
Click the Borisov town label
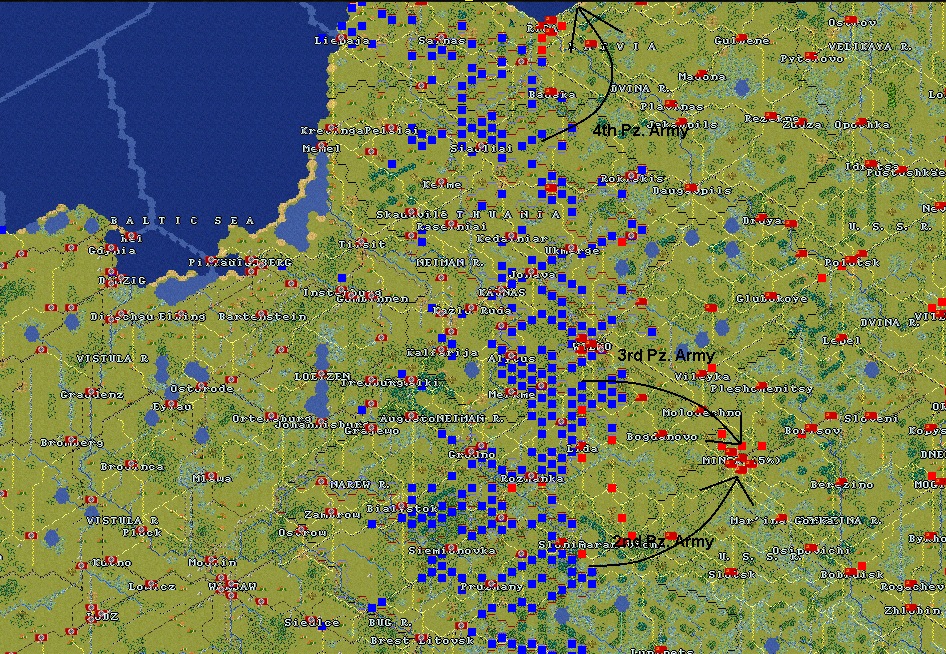click(x=813, y=430)
